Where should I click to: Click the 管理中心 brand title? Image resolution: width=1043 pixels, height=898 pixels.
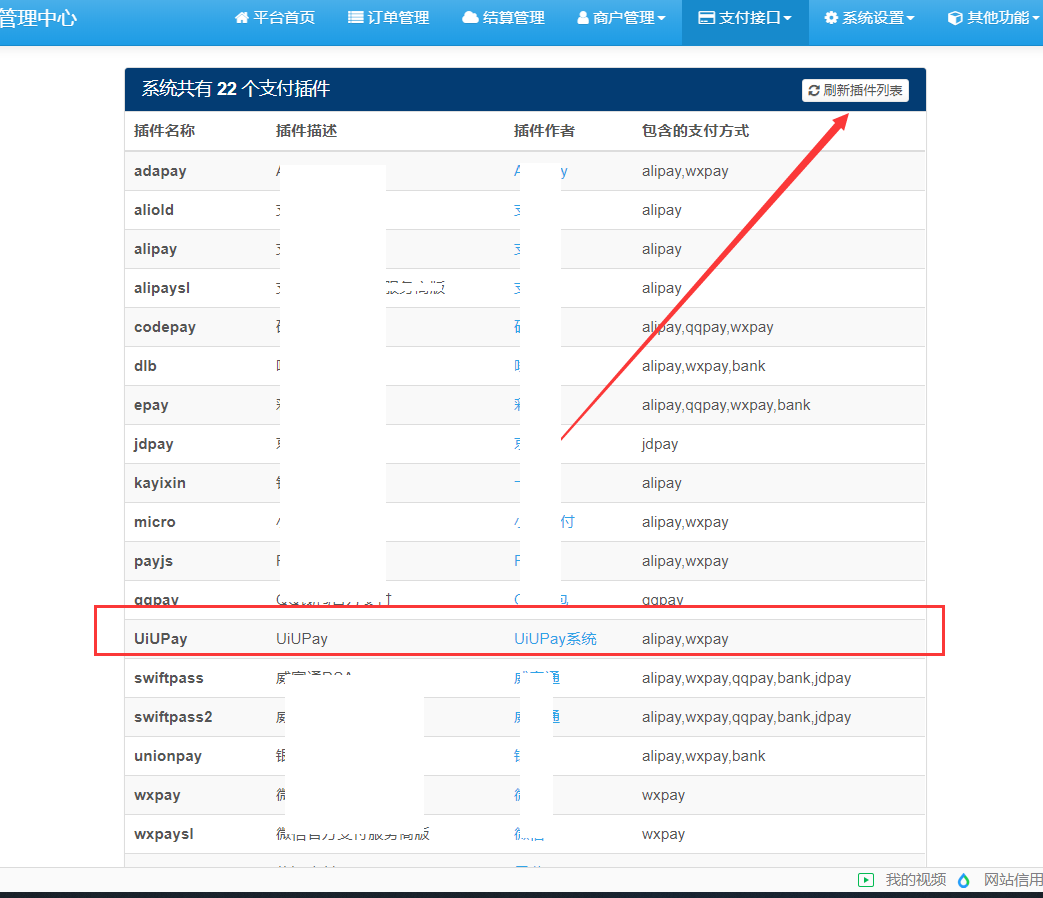point(38,18)
